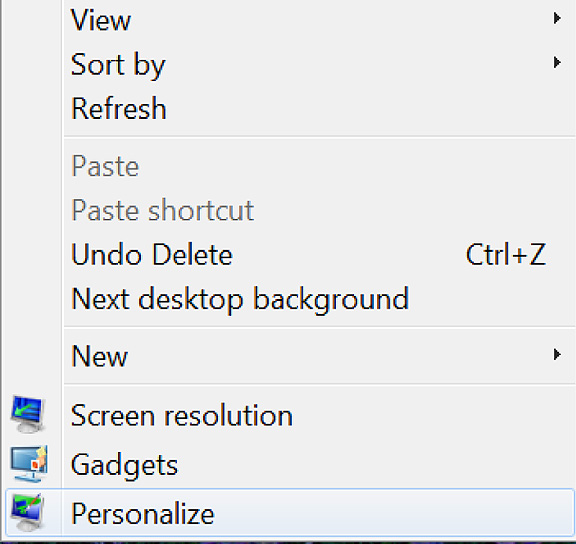The width and height of the screenshot is (576, 544).
Task: Click the Screen resolution monitor icon
Action: 28,414
